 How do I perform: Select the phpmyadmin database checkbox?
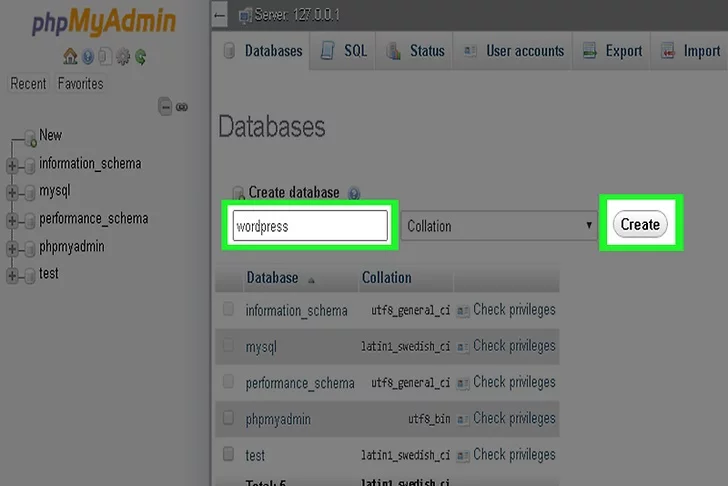point(229,418)
